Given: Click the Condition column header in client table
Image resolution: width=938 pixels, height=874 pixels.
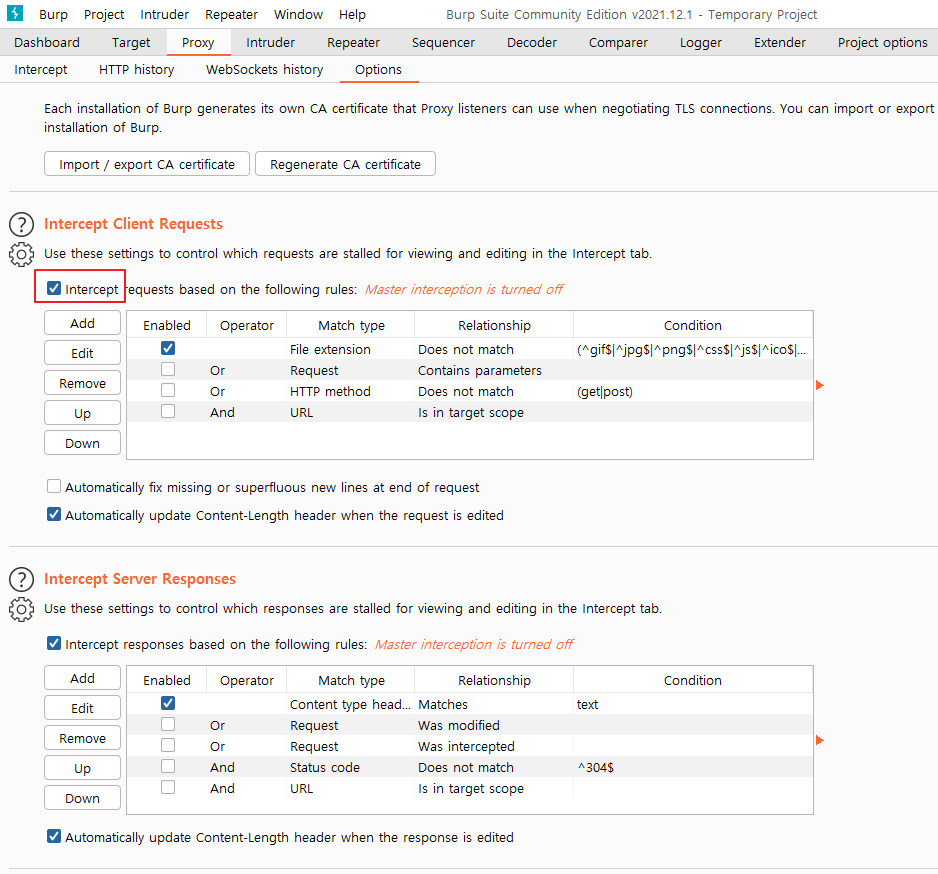Looking at the screenshot, I should (693, 325).
